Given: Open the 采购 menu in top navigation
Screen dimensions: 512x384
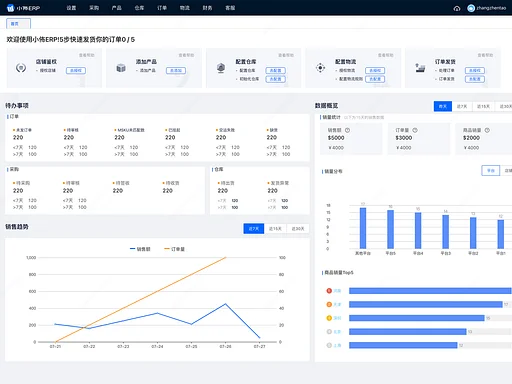Looking at the screenshot, I should point(94,8).
